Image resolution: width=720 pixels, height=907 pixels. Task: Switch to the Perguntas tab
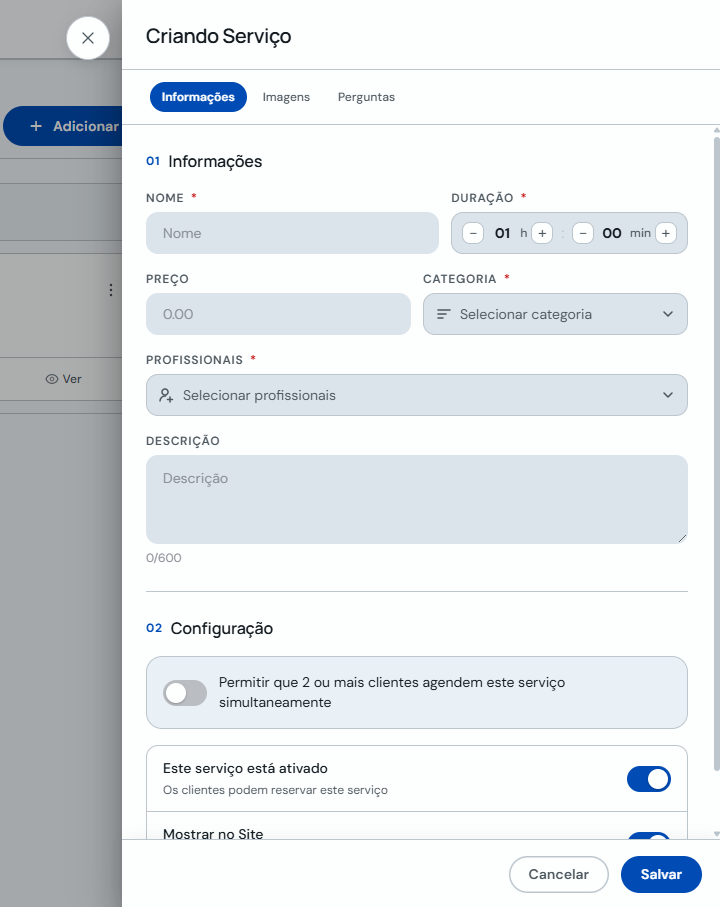(x=366, y=97)
